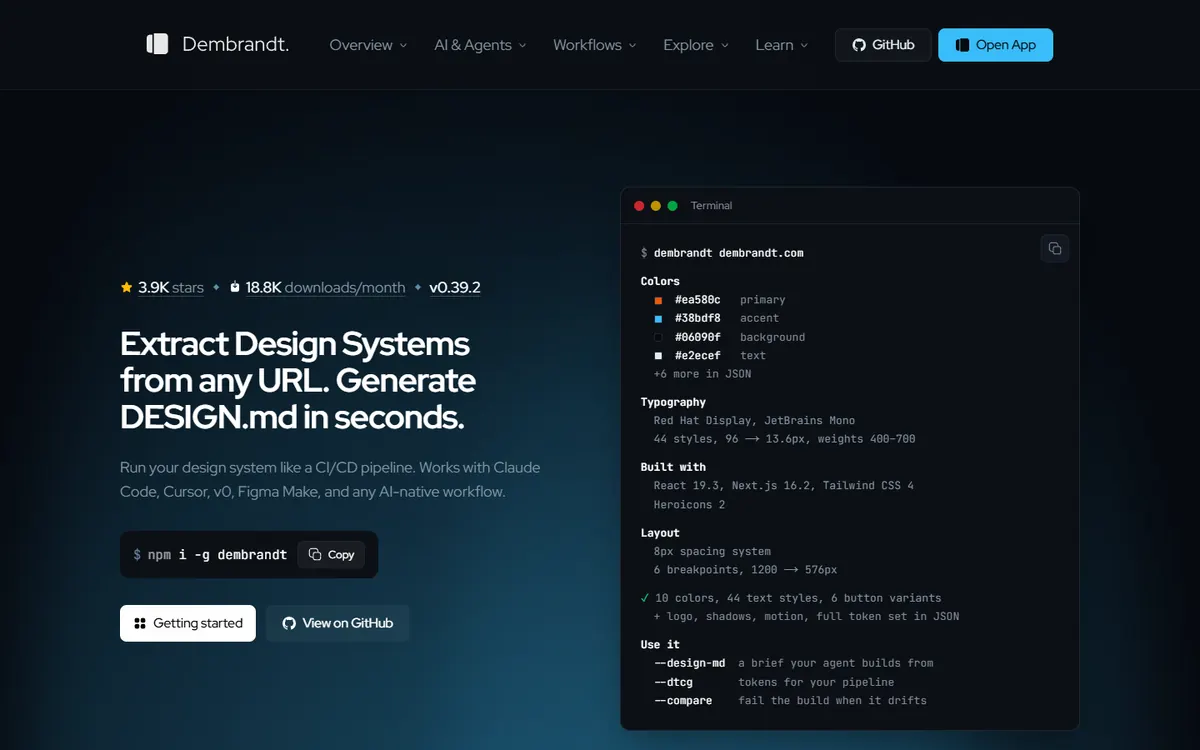
Task: Open the 18.8K downloads/month link
Action: click(x=325, y=287)
